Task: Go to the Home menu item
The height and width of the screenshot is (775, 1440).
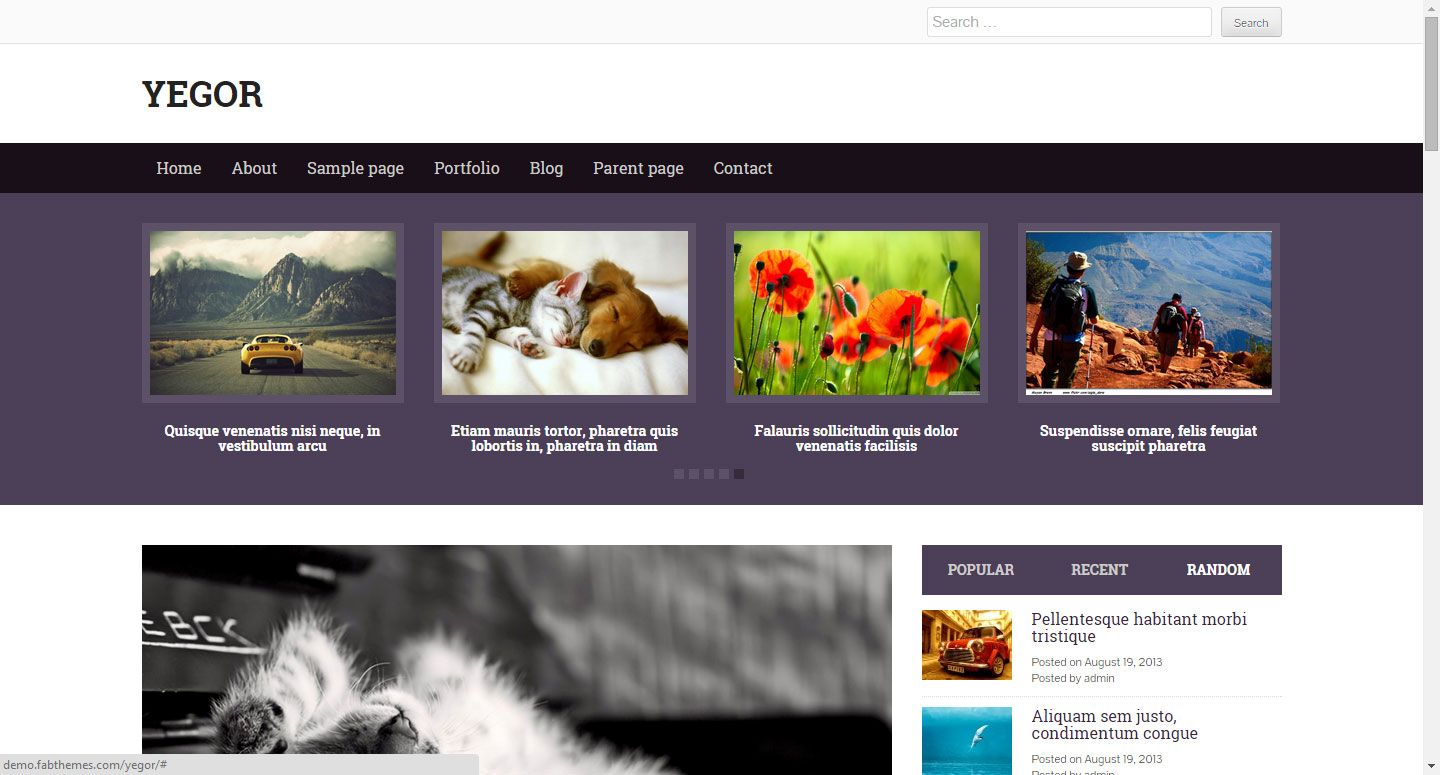Action: pos(179,168)
